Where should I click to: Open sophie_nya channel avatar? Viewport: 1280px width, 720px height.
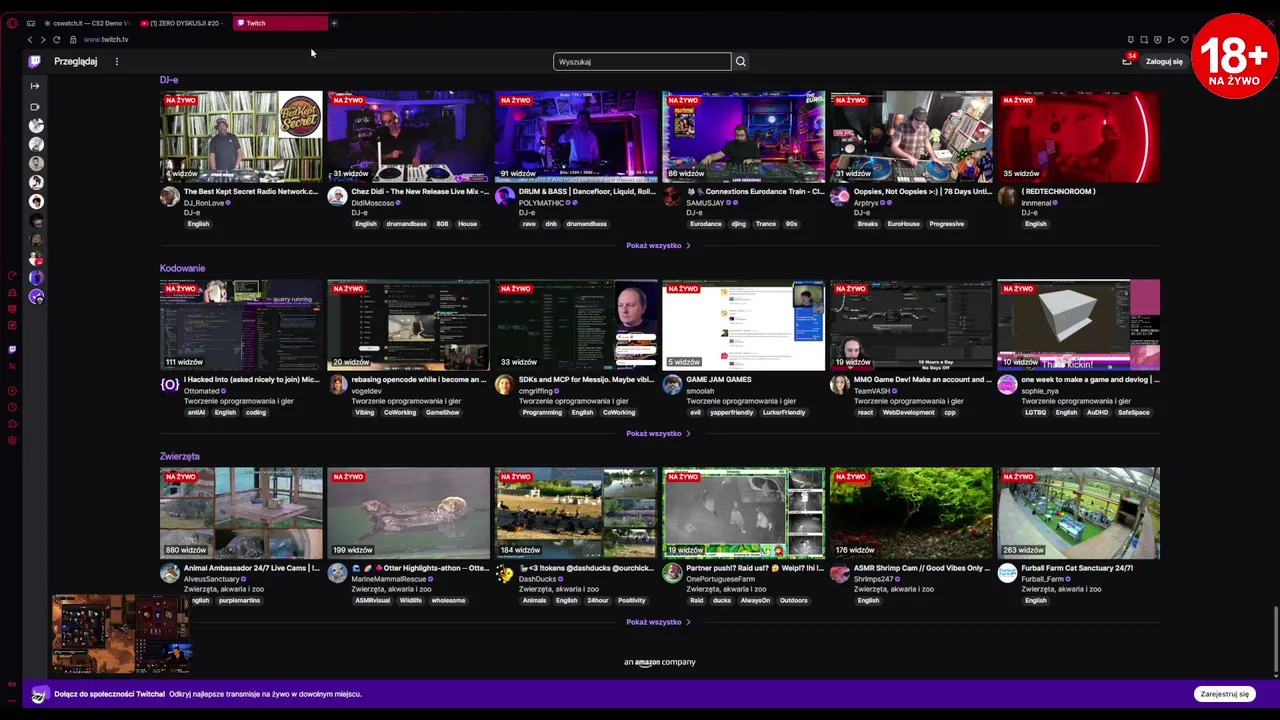[1007, 384]
